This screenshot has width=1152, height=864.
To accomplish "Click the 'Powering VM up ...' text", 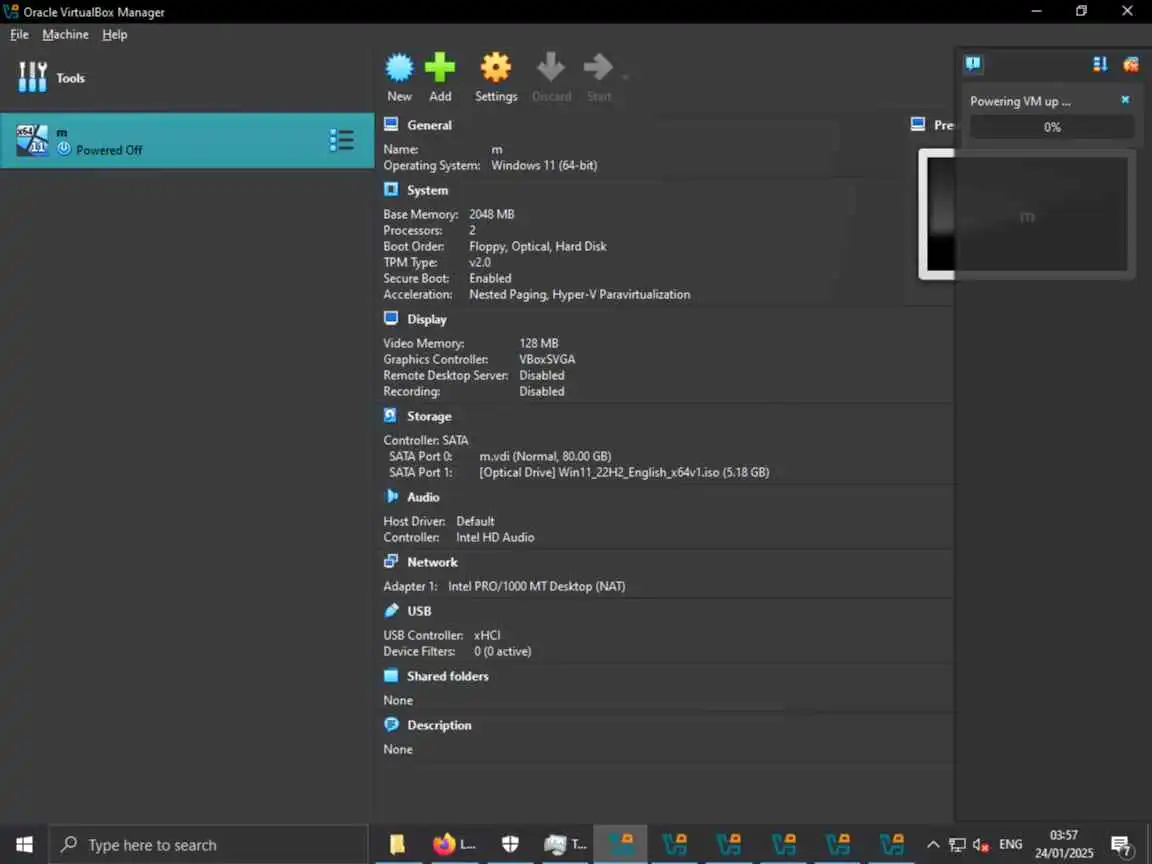I will [1020, 101].
